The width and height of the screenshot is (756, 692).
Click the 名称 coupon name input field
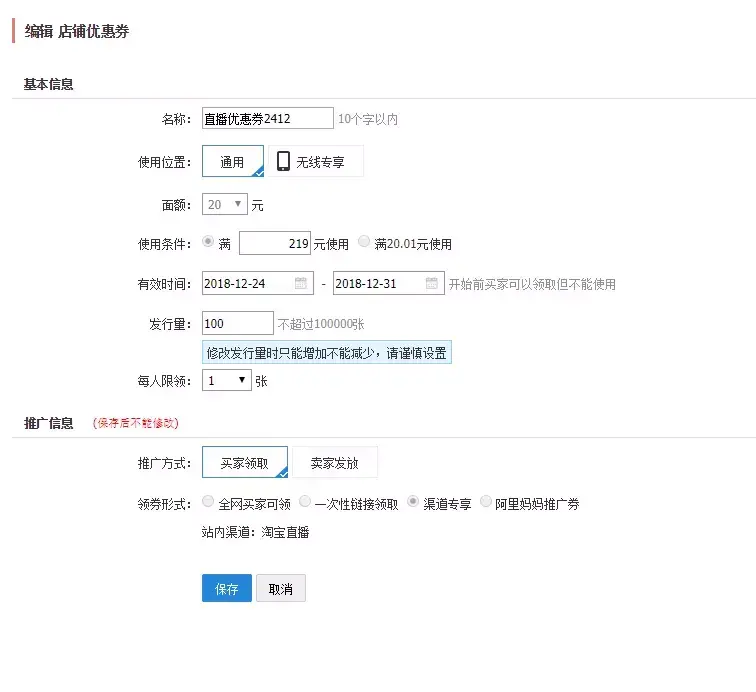click(268, 118)
